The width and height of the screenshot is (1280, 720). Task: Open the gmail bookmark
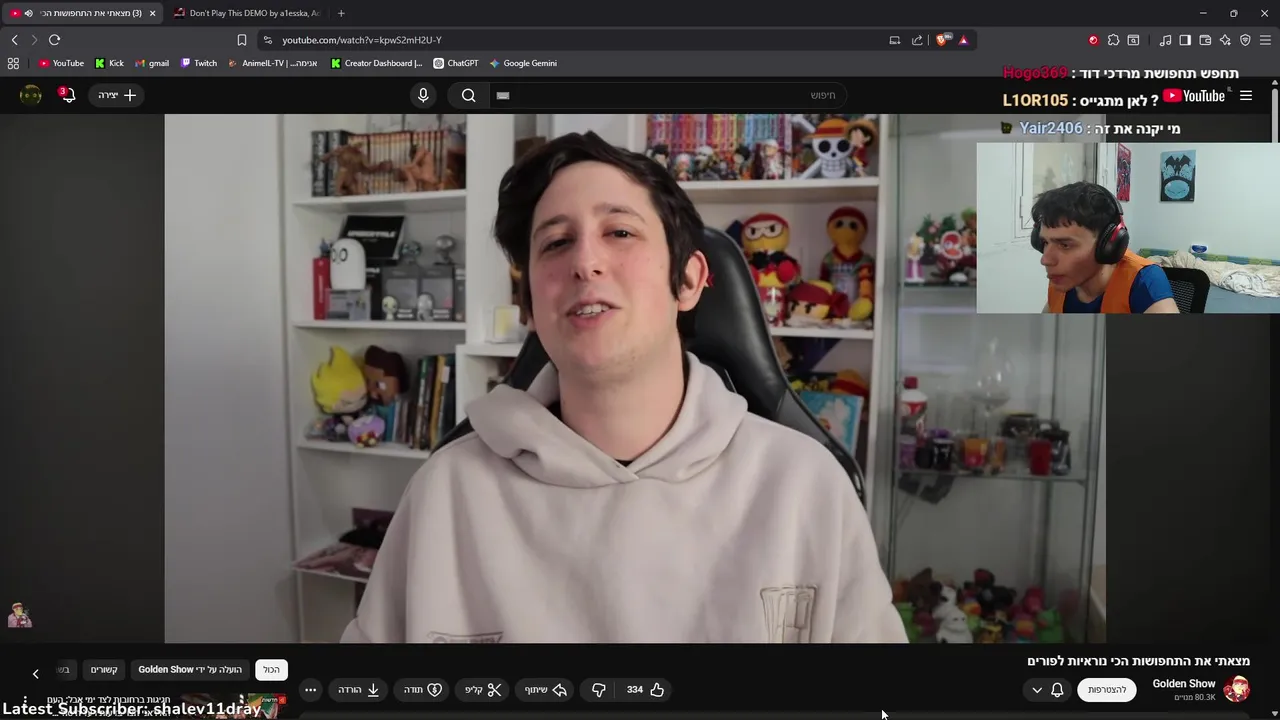point(152,63)
